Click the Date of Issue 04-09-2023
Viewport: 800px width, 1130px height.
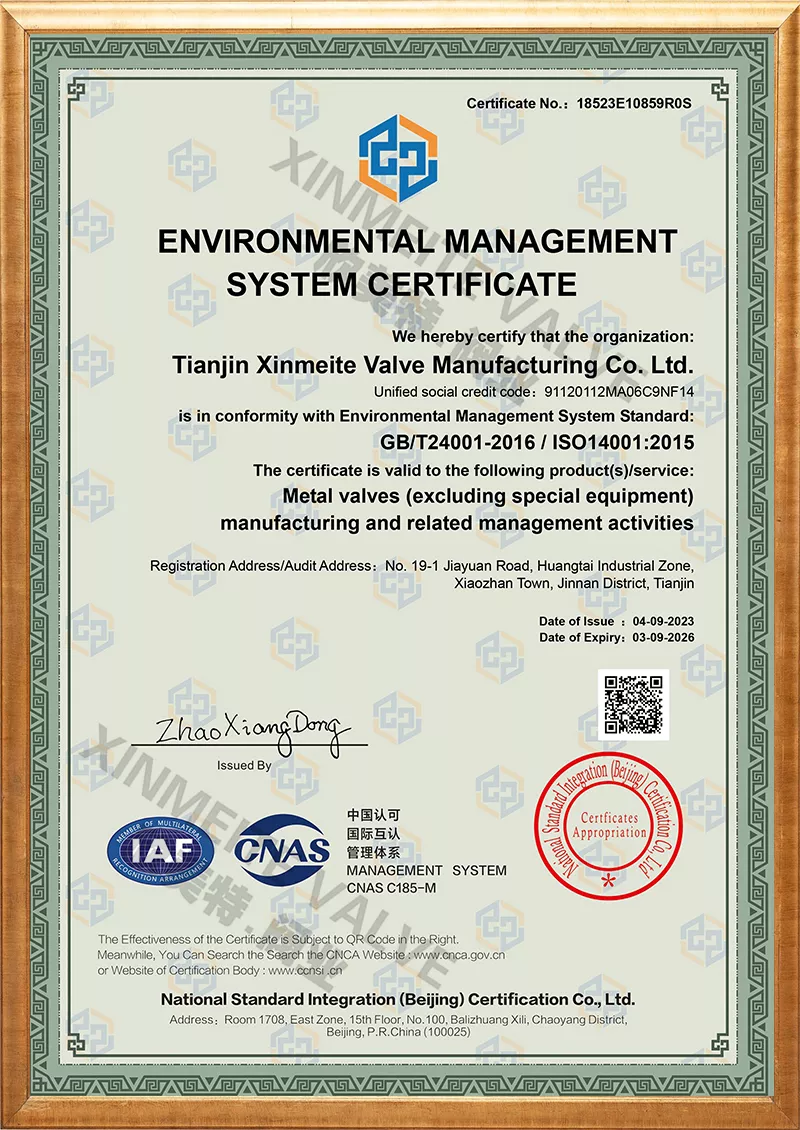pyautogui.click(x=616, y=621)
